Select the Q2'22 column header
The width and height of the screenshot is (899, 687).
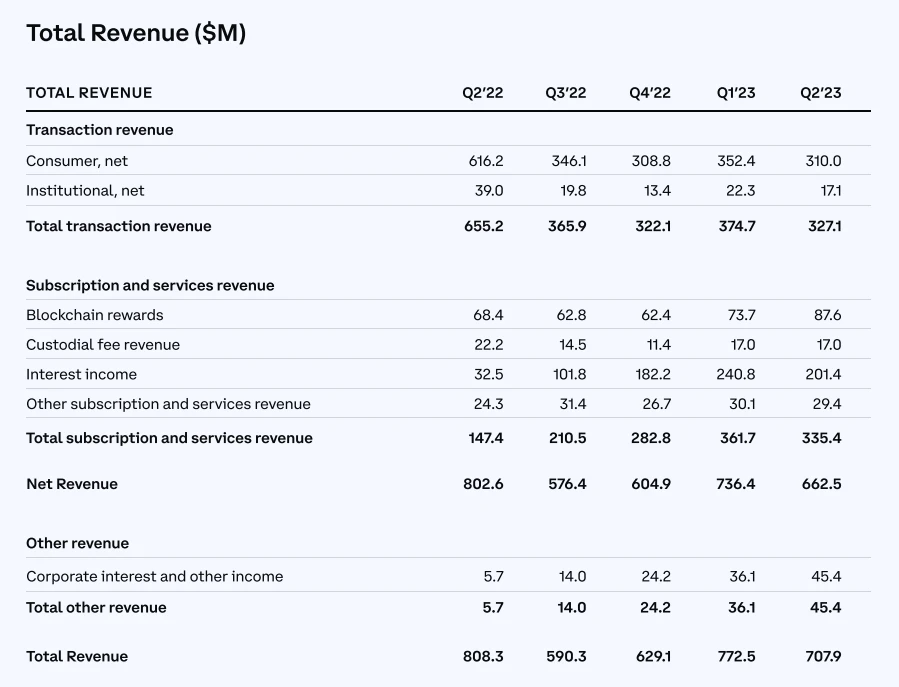(x=482, y=93)
